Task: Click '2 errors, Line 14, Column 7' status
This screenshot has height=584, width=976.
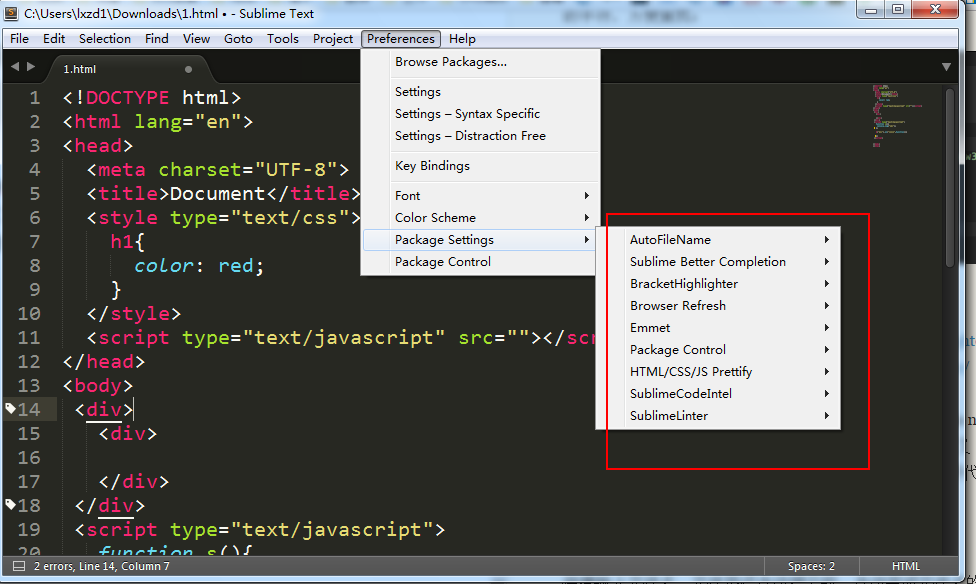Action: (101, 566)
